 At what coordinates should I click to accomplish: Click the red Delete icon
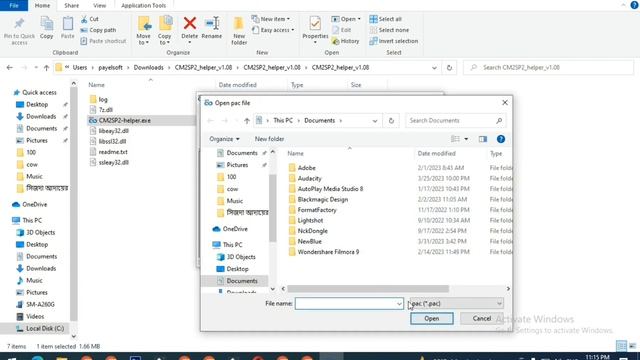[x=189, y=23]
